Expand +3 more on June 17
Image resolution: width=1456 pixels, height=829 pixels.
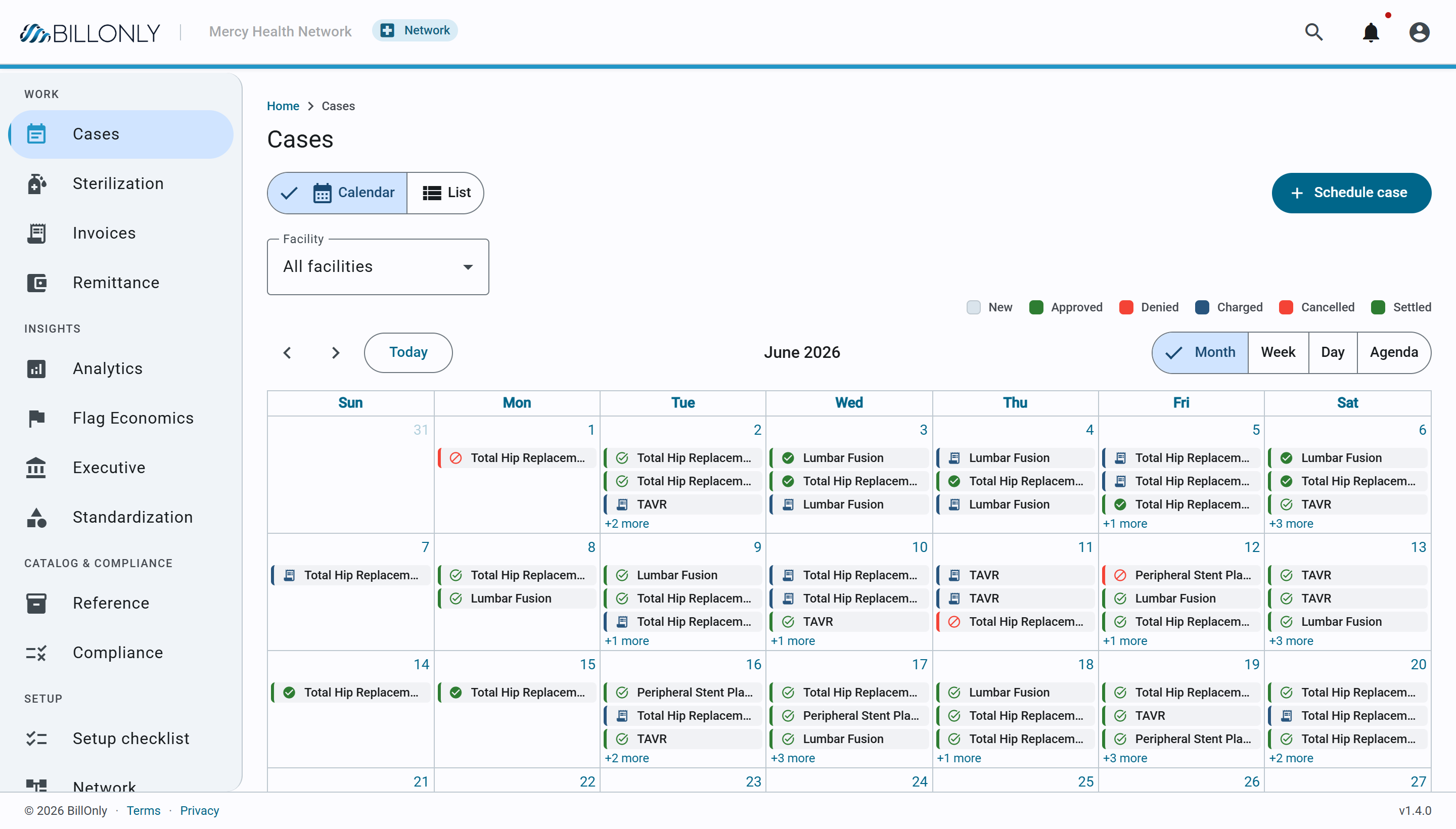tap(793, 758)
